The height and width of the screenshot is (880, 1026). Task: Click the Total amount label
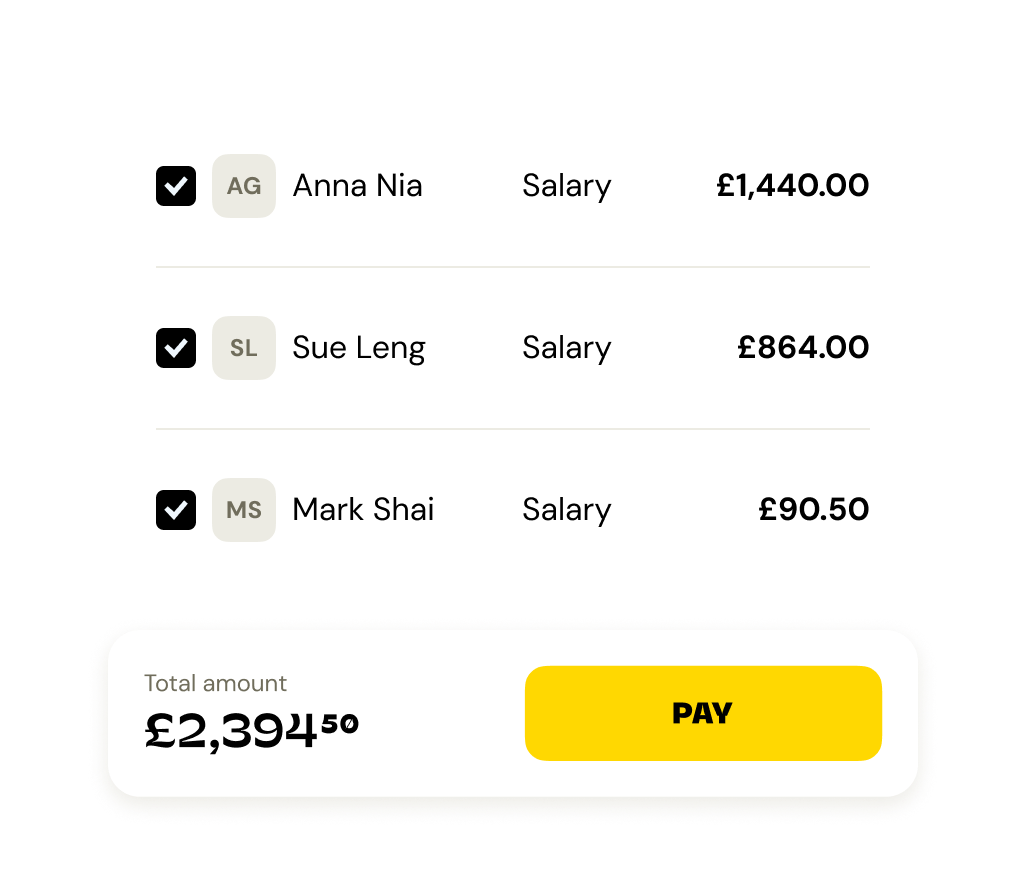tap(215, 683)
